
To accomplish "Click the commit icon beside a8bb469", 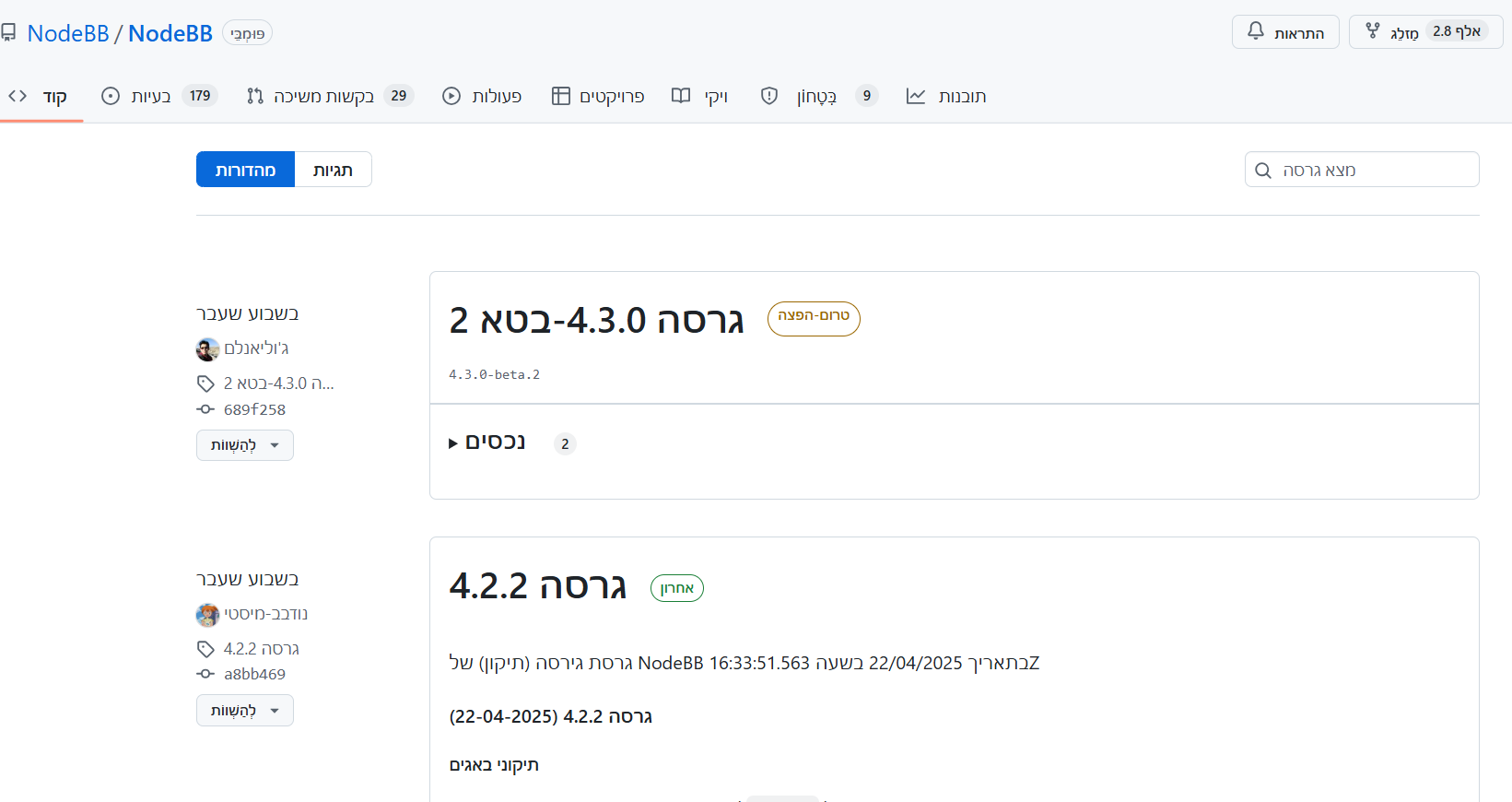I will pos(205,674).
